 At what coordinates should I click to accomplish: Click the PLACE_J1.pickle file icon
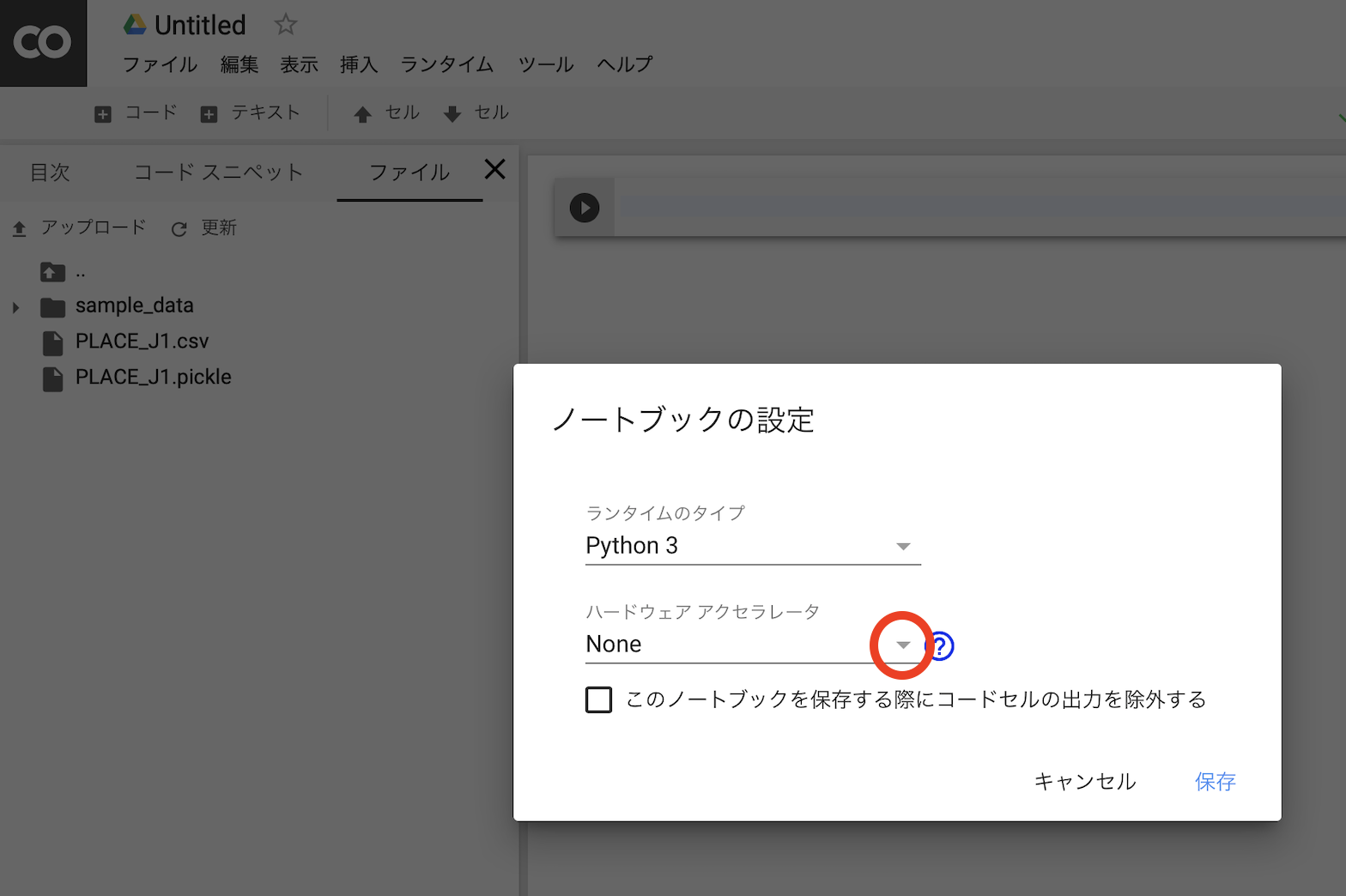click(x=53, y=379)
